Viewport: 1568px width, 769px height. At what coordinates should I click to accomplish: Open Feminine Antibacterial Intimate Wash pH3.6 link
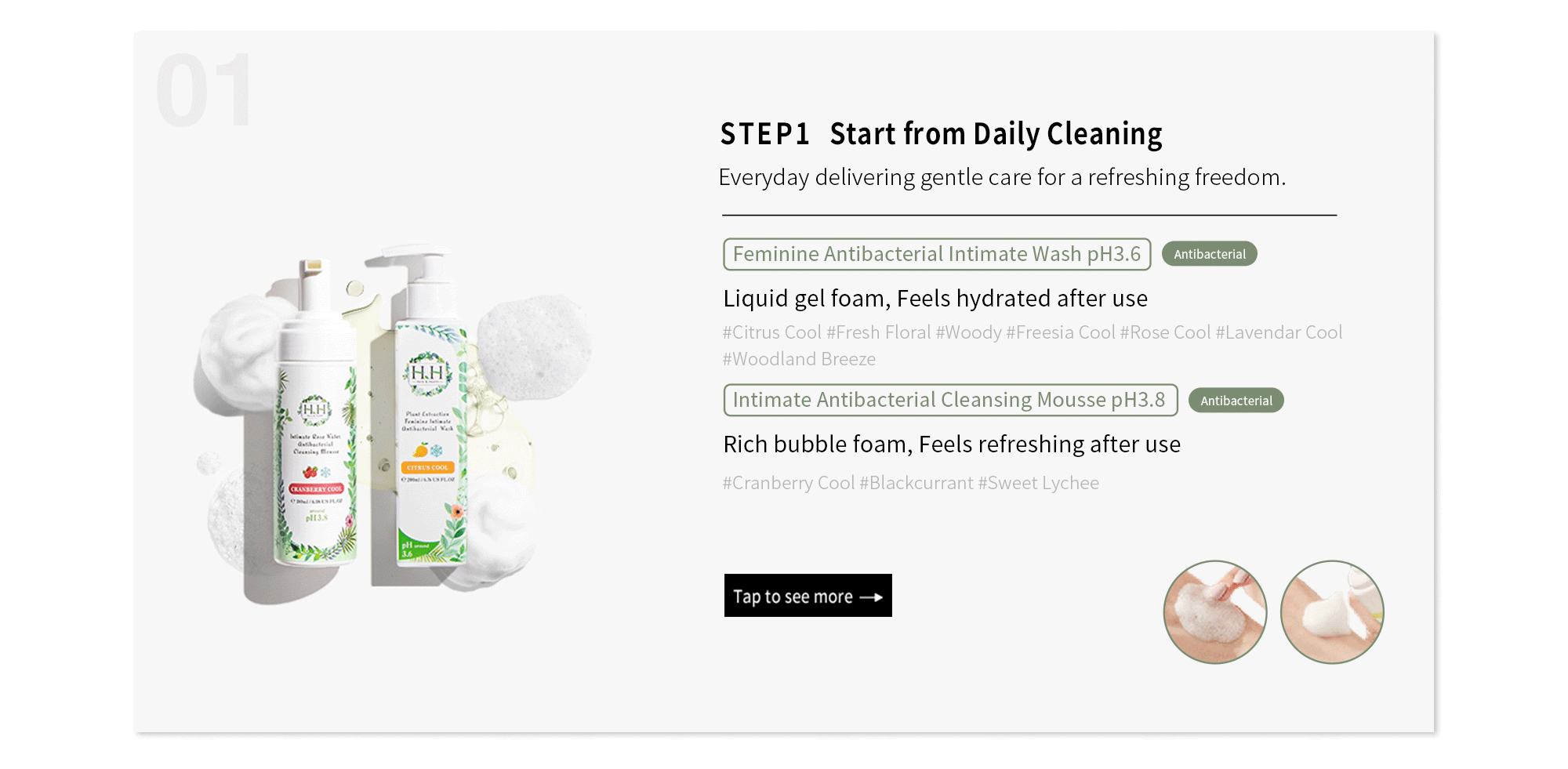pyautogui.click(x=936, y=254)
